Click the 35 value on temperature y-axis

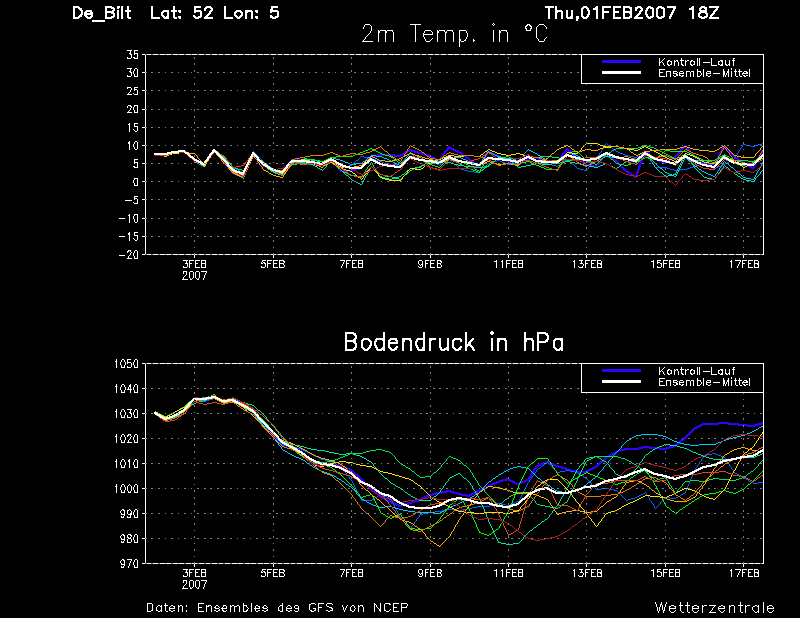[x=133, y=55]
